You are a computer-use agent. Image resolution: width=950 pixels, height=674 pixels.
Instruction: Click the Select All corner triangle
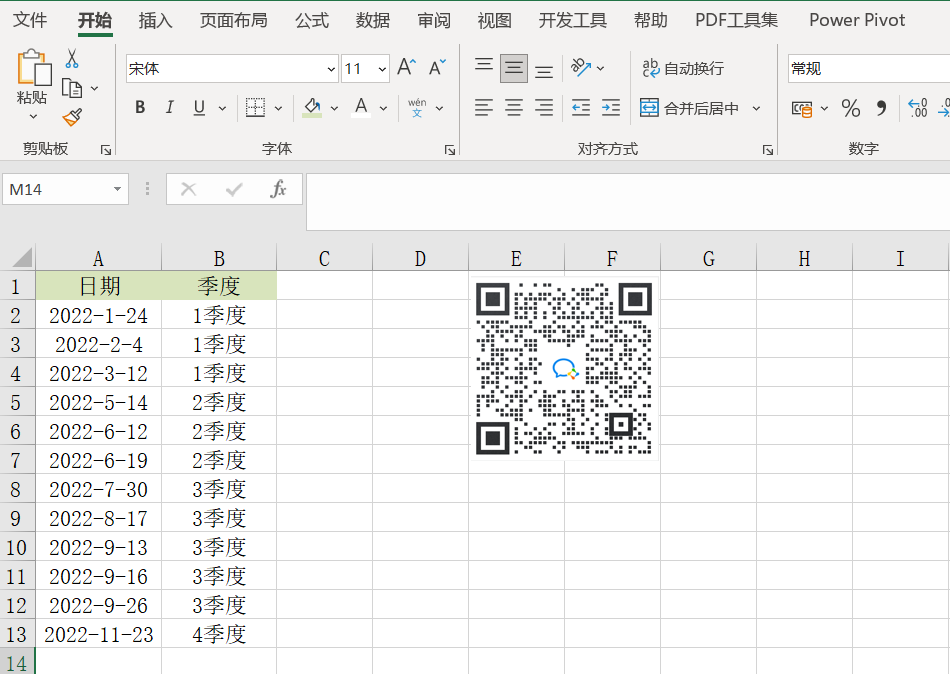(21, 258)
